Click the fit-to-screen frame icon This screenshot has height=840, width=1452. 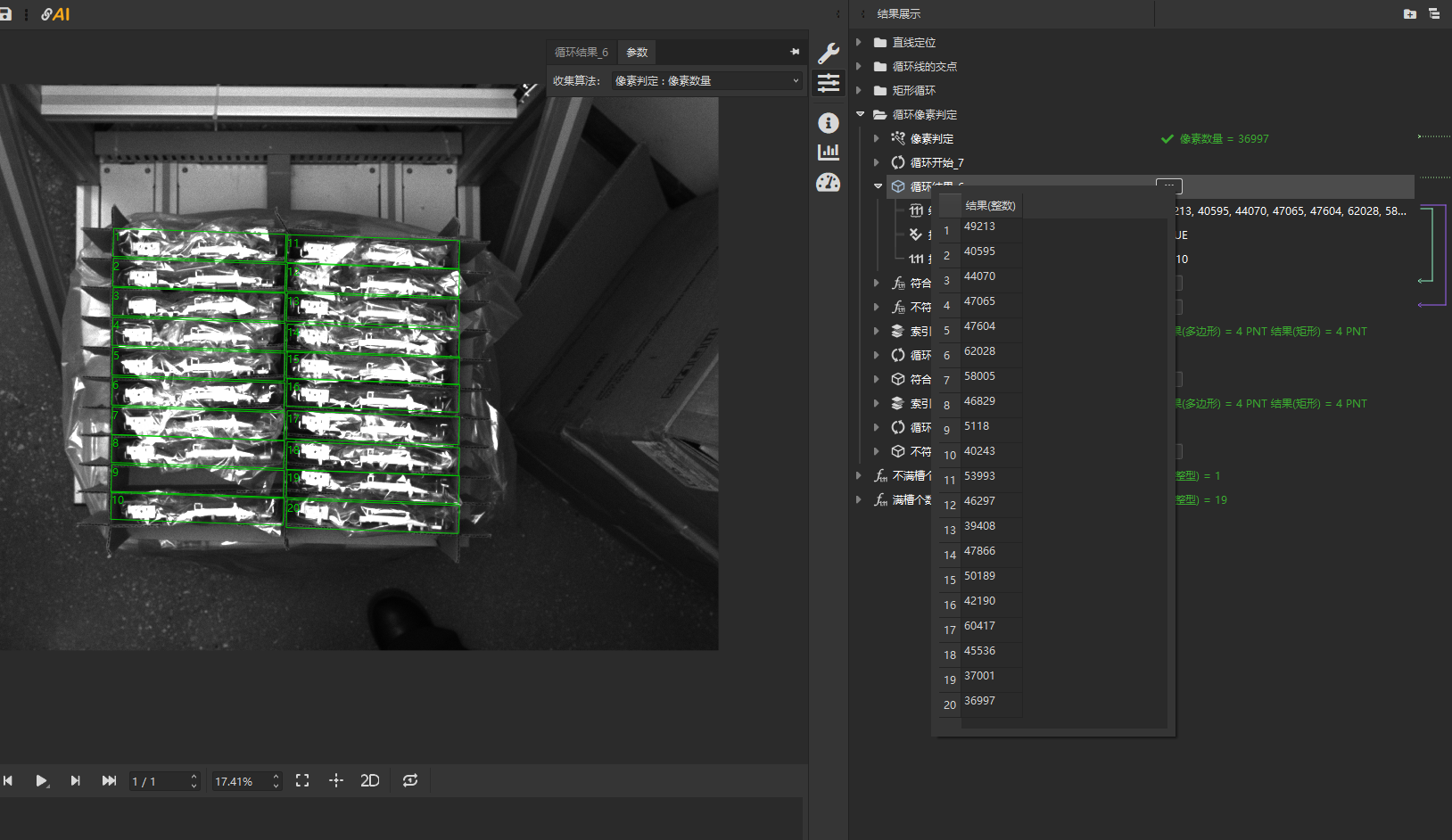point(302,781)
